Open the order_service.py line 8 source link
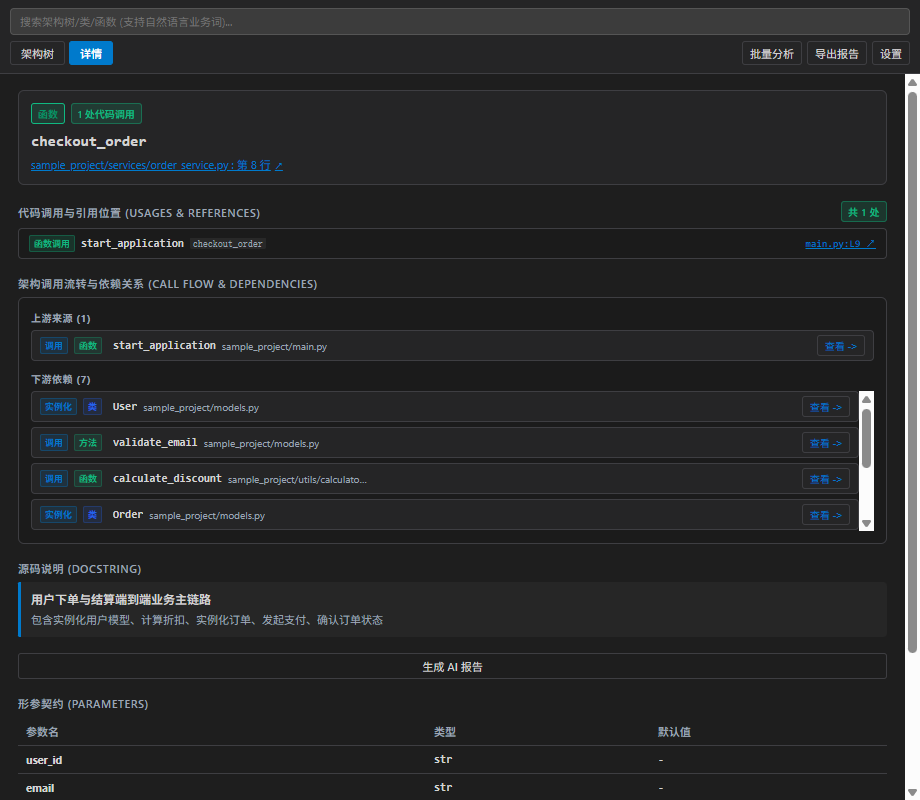 point(157,166)
